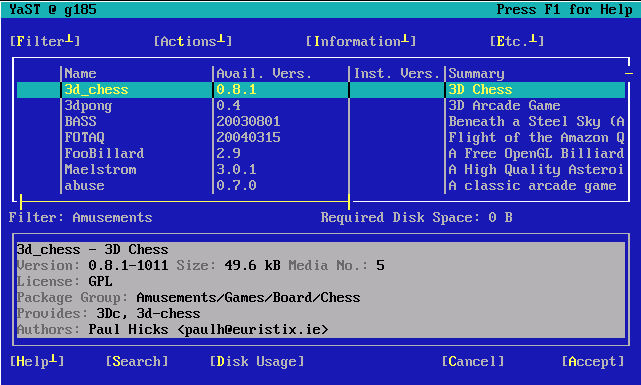Open the Actions dropdown menu
Screen dimensions: 641x385
(x=193, y=41)
